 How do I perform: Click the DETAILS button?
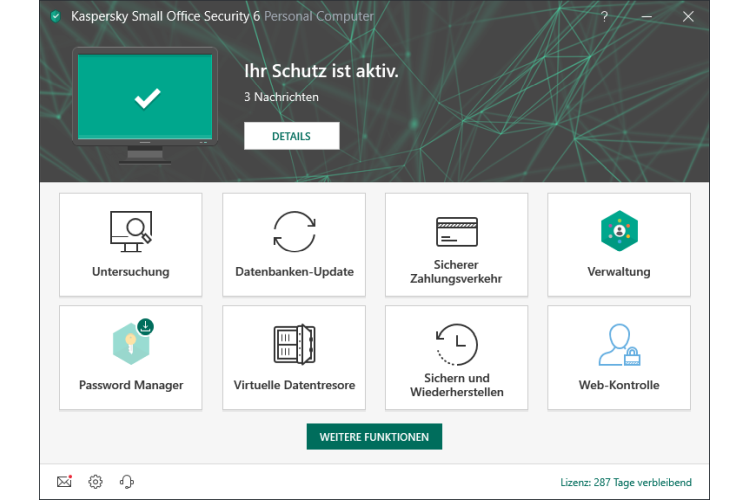pyautogui.click(x=291, y=136)
